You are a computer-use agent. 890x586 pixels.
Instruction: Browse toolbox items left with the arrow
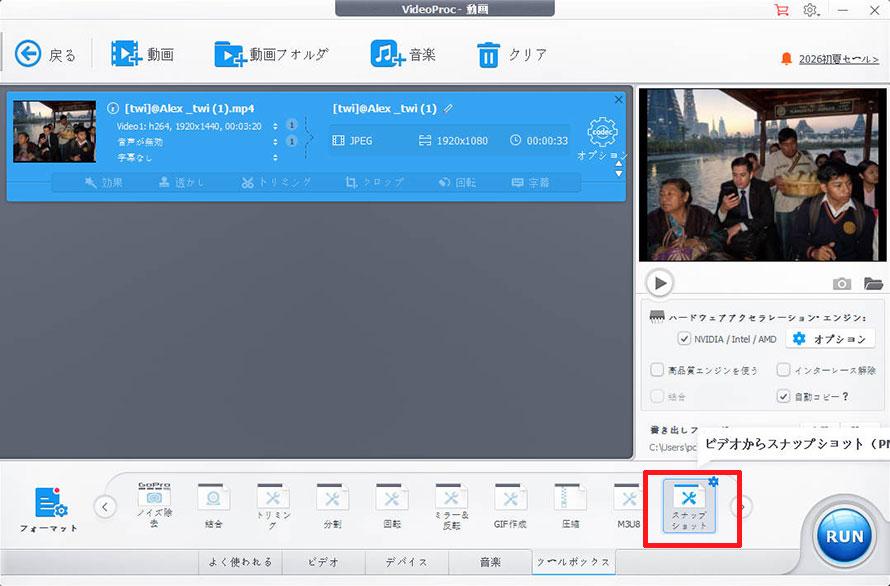tap(105, 506)
